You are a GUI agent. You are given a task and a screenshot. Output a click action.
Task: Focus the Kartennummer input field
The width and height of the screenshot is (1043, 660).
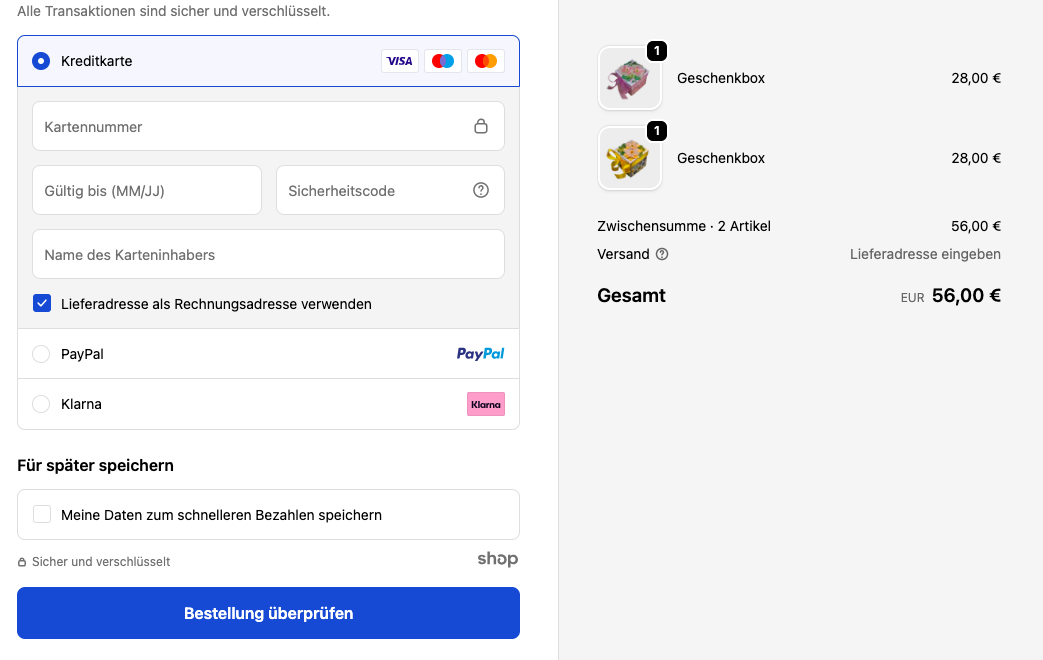coord(250,127)
